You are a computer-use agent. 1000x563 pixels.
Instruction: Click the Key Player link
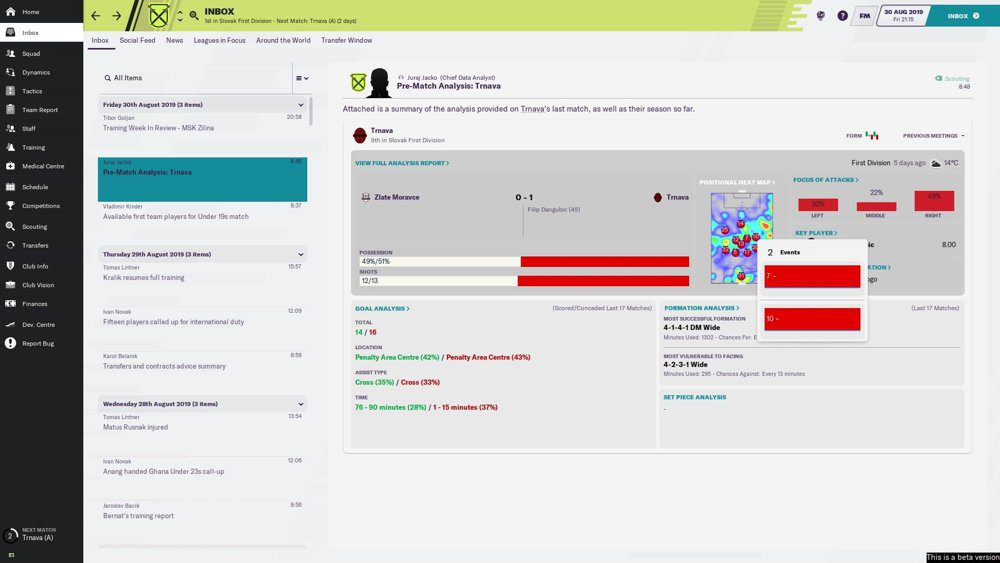click(816, 233)
